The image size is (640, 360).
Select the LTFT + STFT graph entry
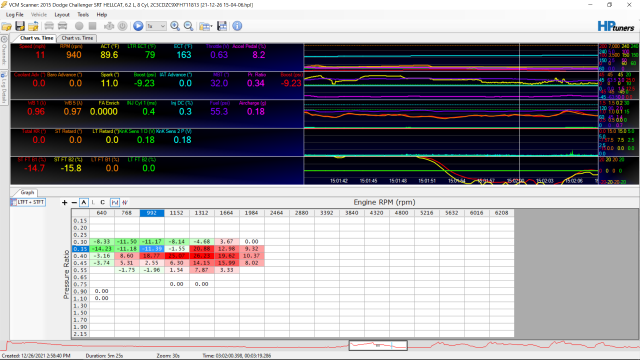[28, 202]
